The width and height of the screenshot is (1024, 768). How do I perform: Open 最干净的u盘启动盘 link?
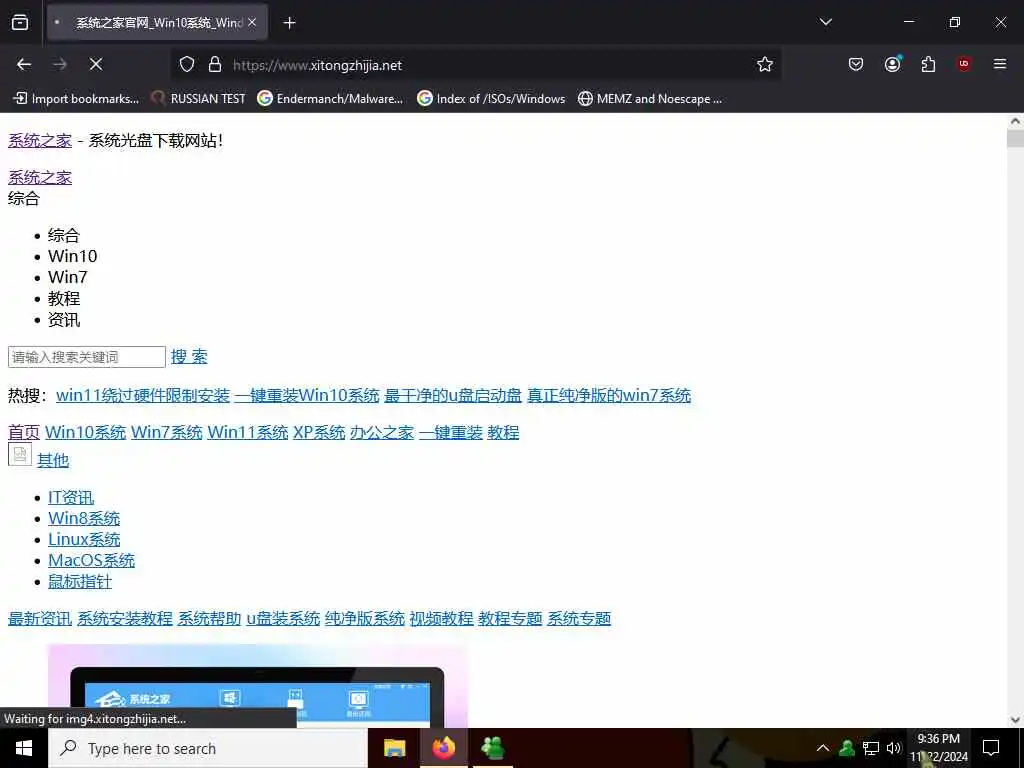453,395
